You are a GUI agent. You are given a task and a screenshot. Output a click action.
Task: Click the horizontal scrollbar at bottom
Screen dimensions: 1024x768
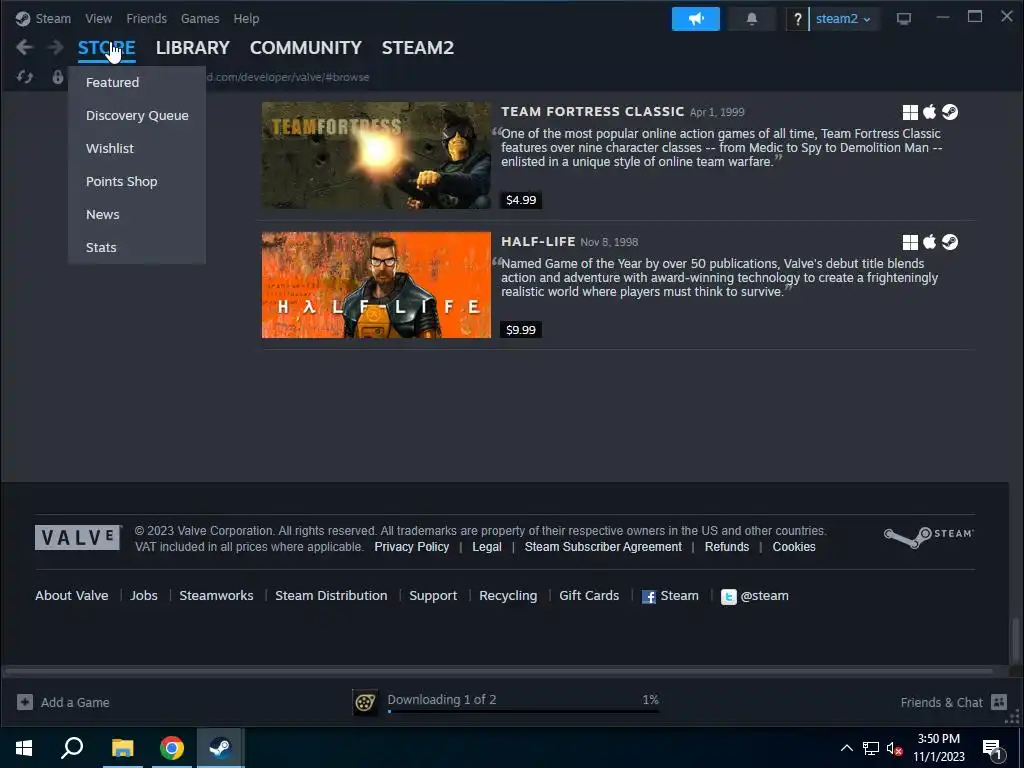point(499,671)
